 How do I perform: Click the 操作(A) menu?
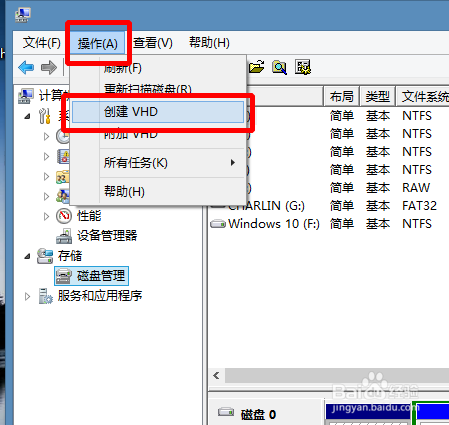[98, 43]
